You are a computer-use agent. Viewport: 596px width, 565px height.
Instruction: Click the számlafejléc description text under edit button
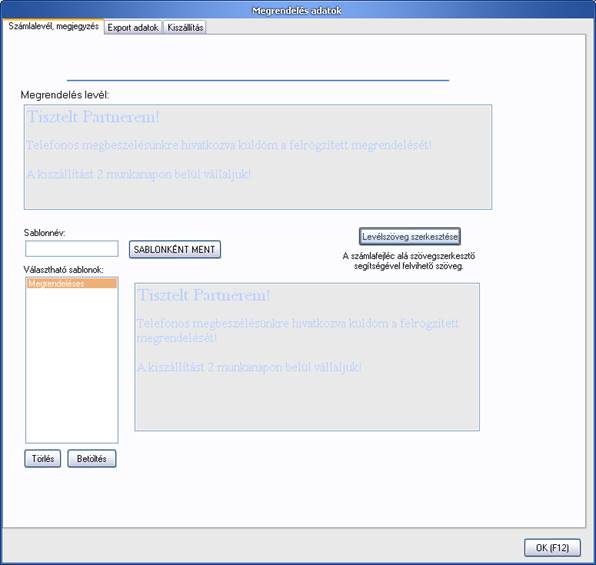pos(409,261)
